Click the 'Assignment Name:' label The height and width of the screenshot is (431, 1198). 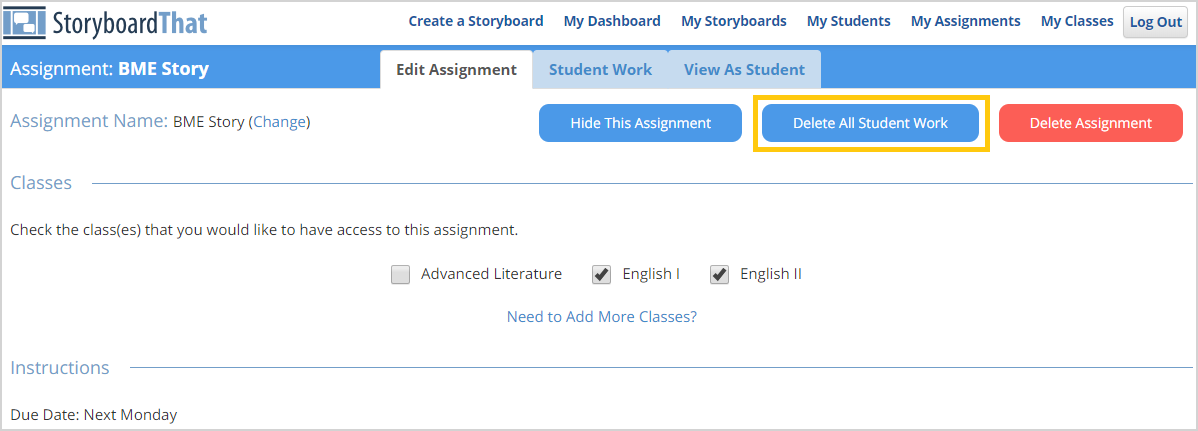click(x=89, y=121)
